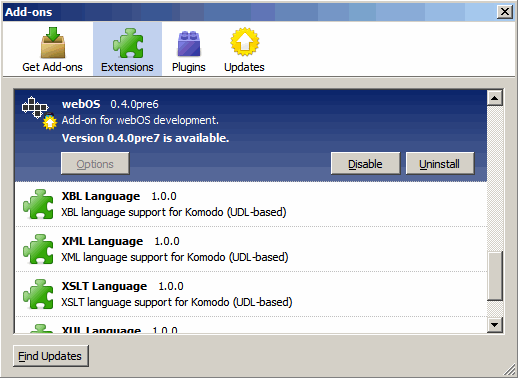The width and height of the screenshot is (518, 378).
Task: Select the XBL Language extension name
Action: tap(101, 196)
